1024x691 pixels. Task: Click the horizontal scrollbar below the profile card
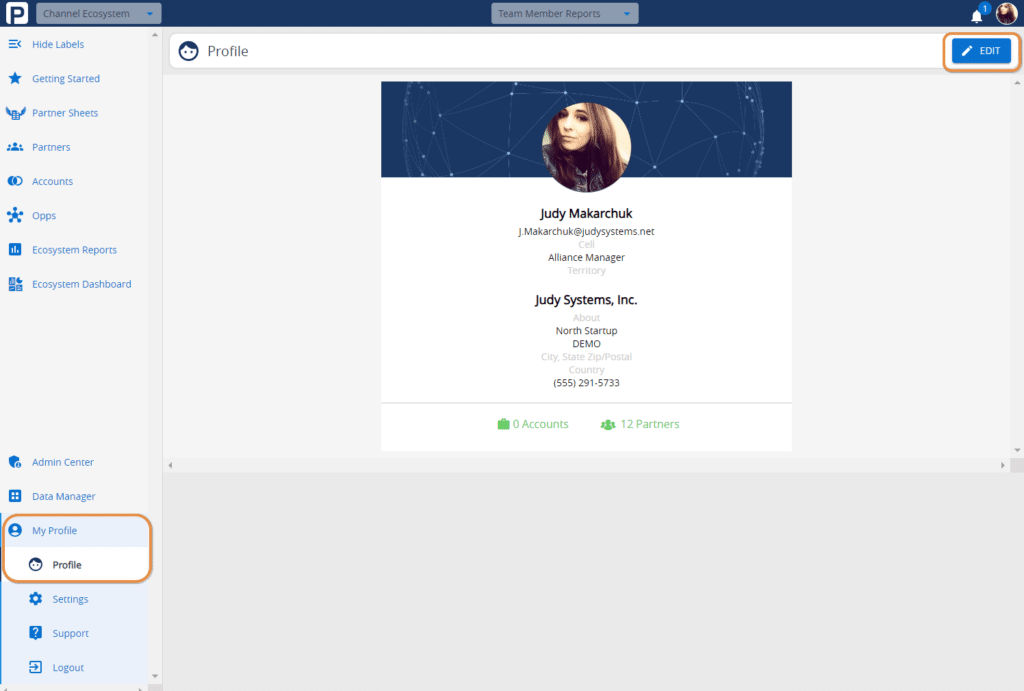click(x=586, y=464)
